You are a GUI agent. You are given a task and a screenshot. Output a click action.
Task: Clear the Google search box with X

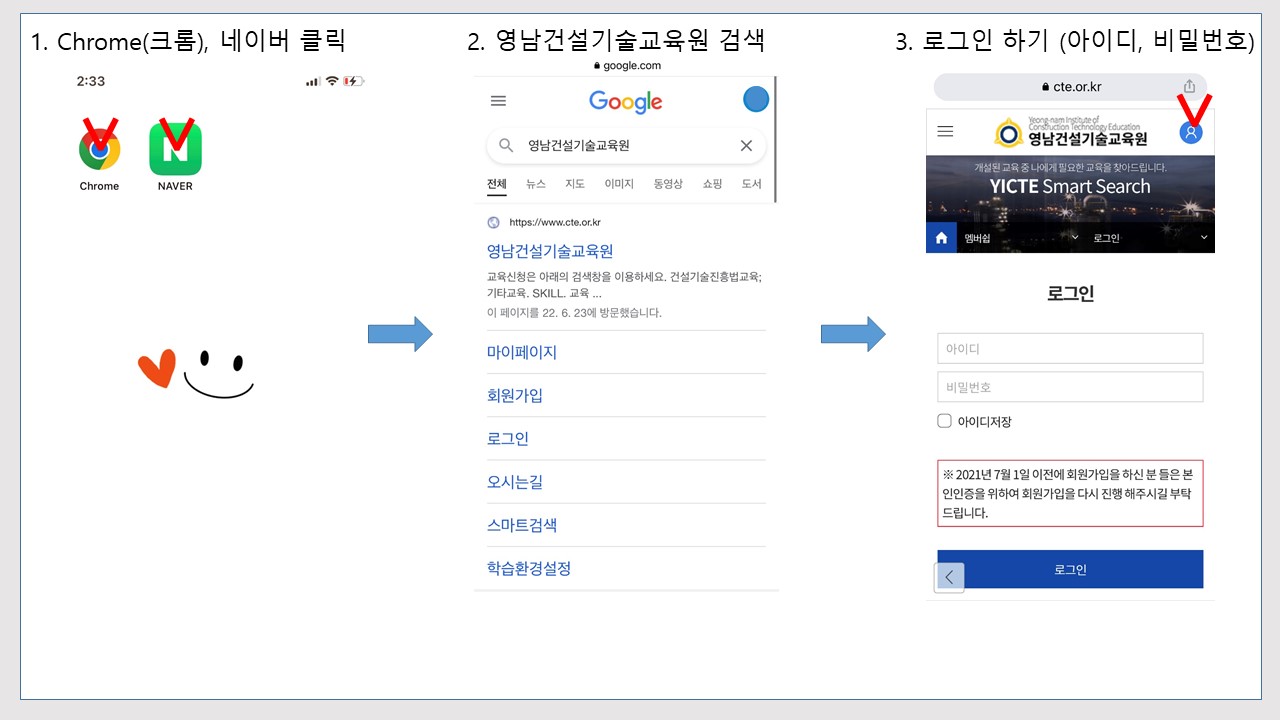coord(746,146)
